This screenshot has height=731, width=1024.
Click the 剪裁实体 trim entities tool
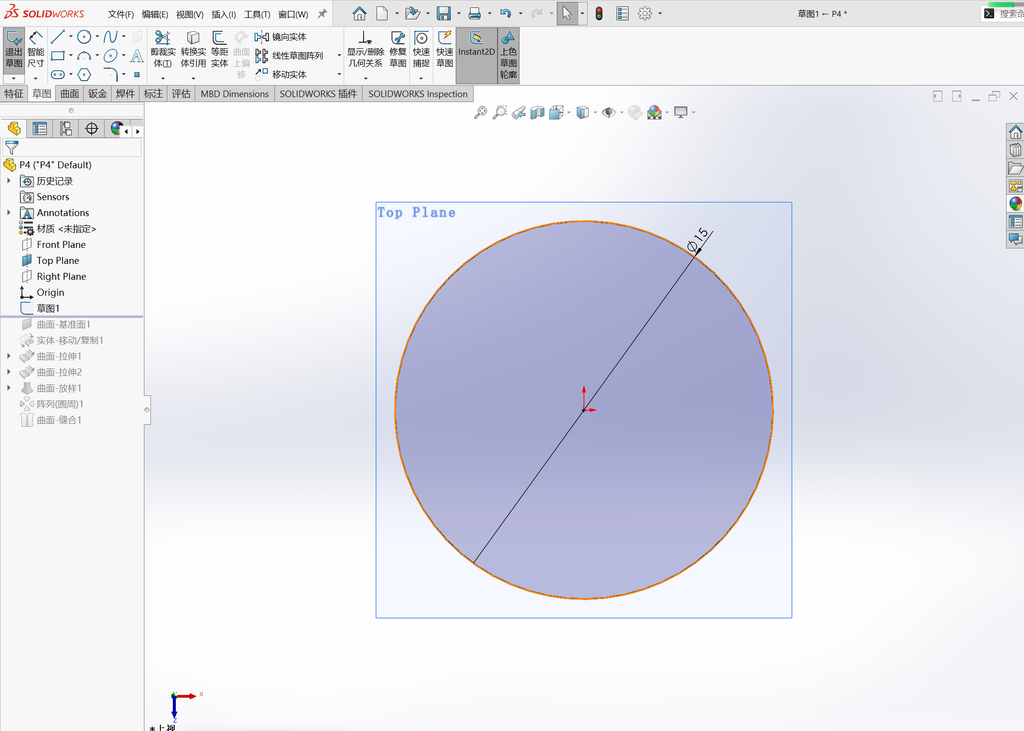click(163, 50)
